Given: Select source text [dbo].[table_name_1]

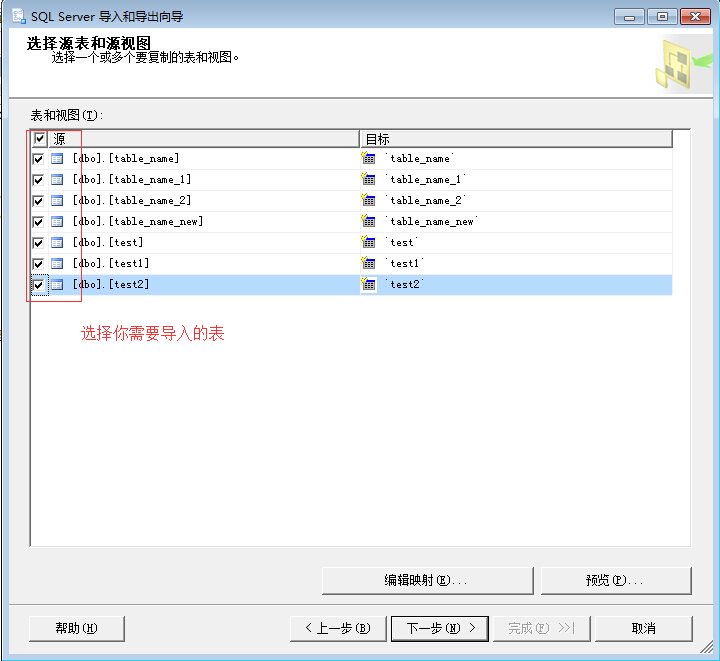Looking at the screenshot, I should [x=132, y=179].
